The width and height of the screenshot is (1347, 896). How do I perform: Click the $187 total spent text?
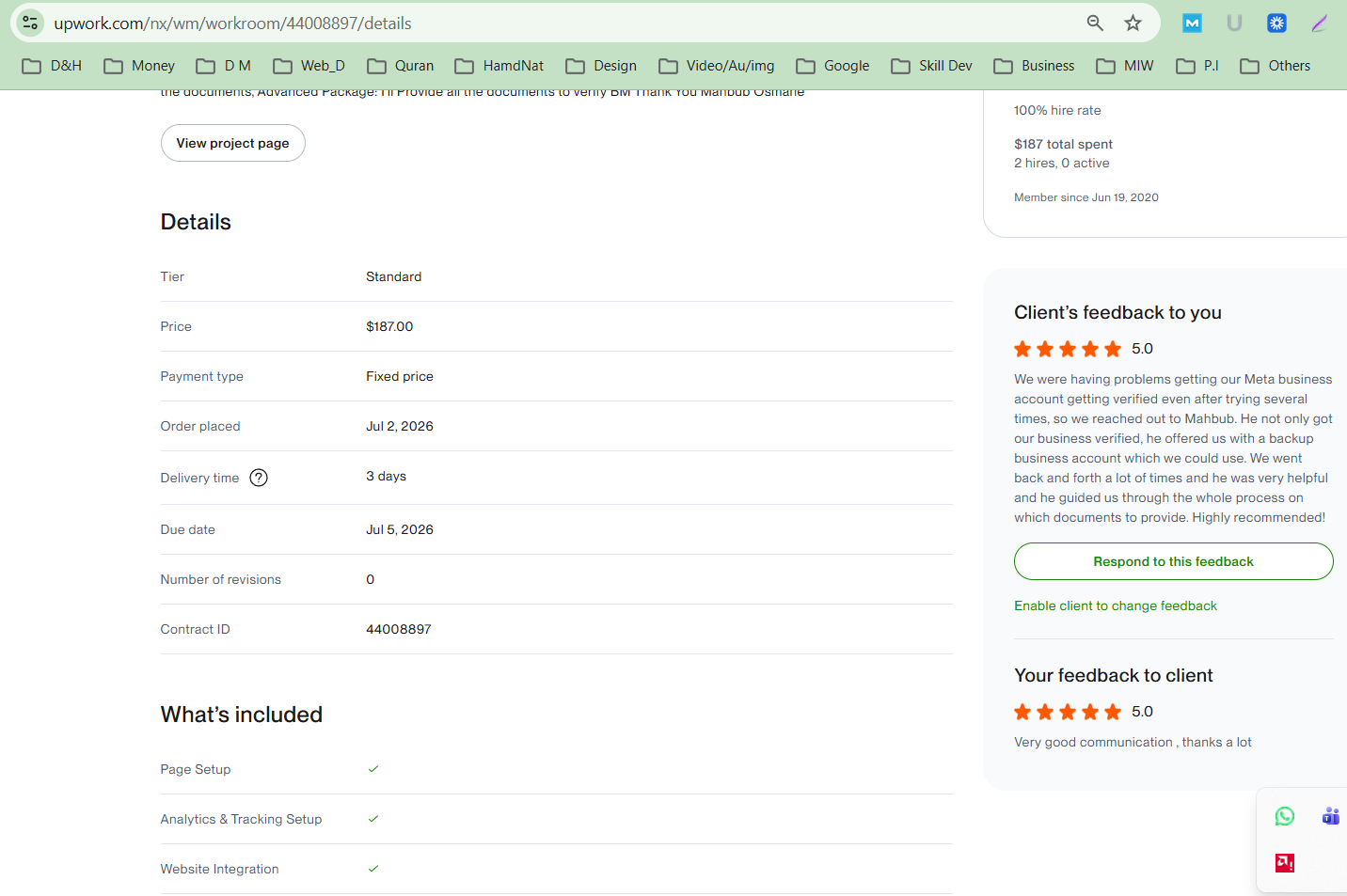(1063, 144)
